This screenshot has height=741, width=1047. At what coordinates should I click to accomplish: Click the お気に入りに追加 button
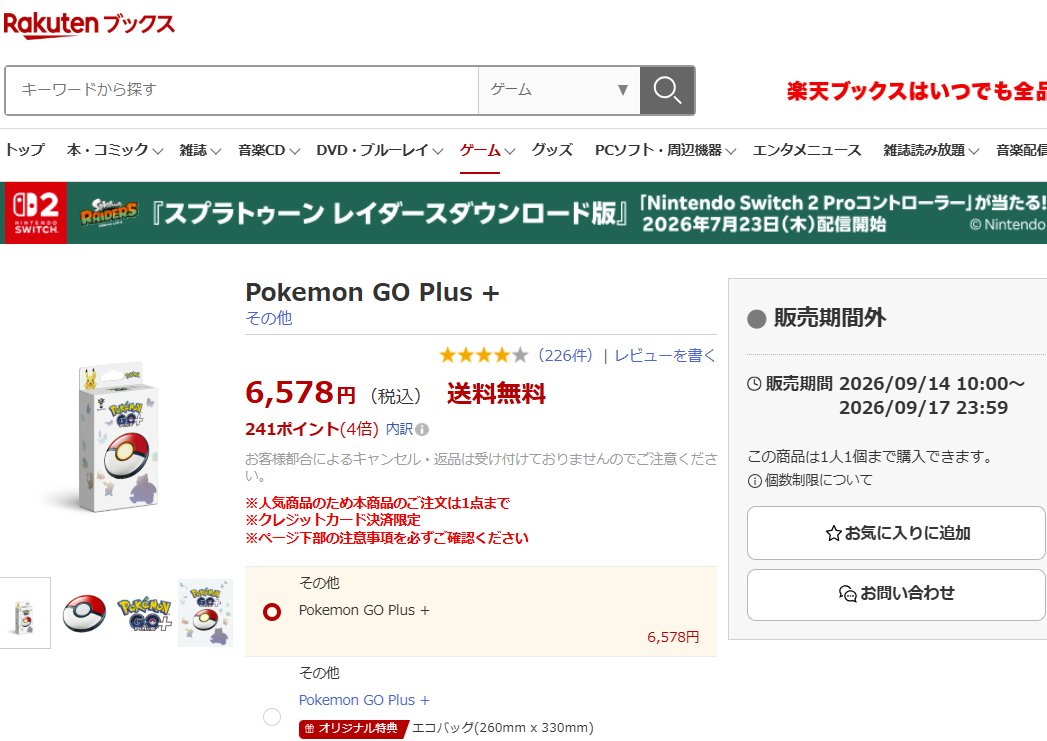pos(895,533)
